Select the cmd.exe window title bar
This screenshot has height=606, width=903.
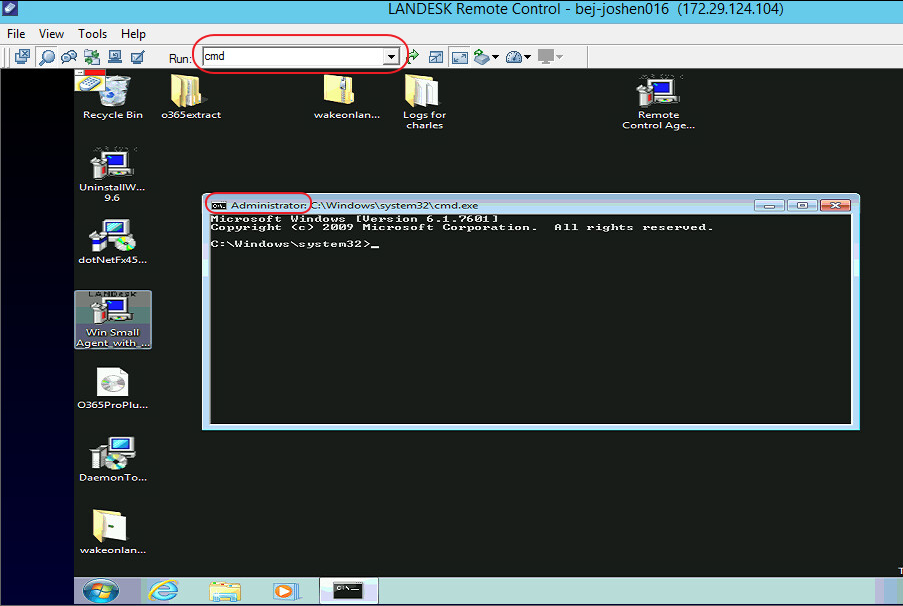450,204
